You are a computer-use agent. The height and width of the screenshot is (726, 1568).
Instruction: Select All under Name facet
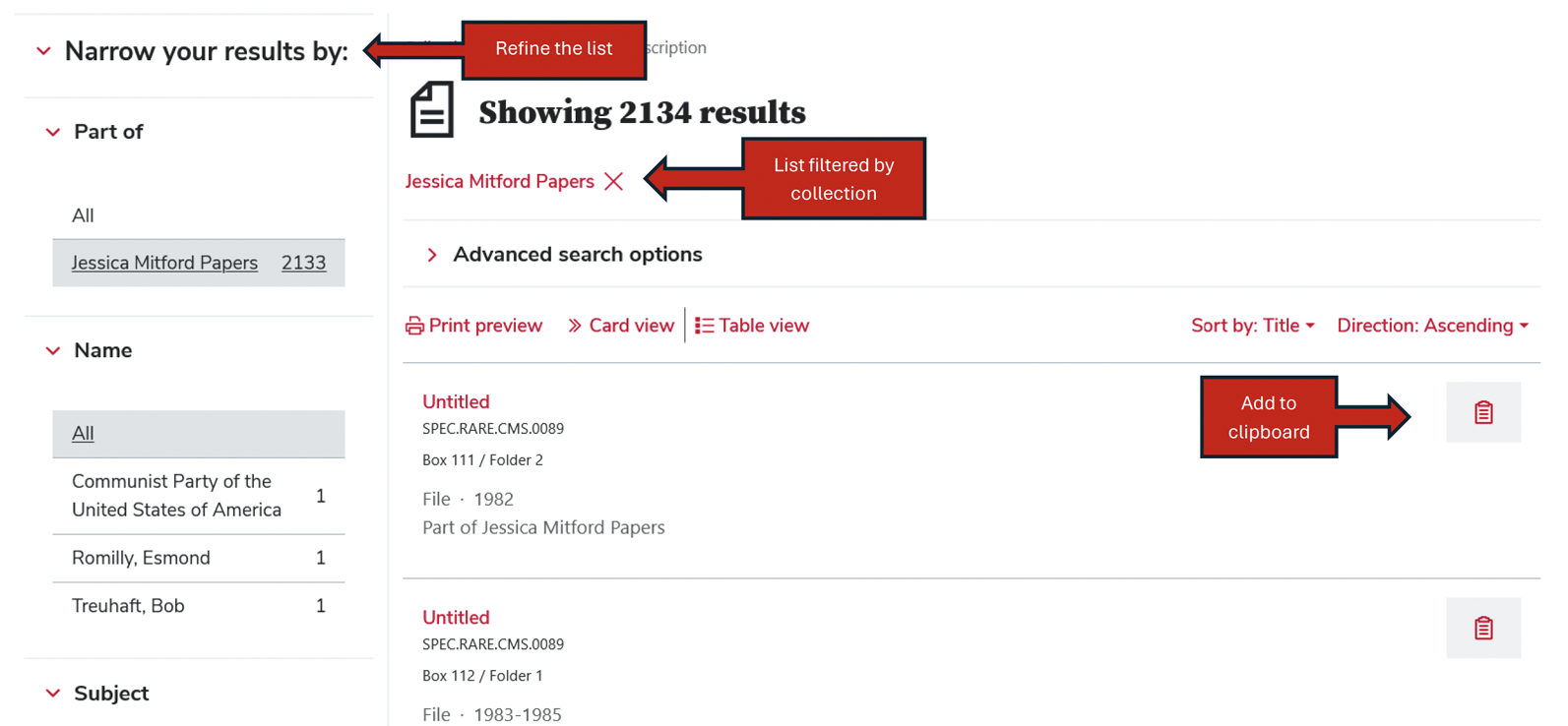coord(199,434)
